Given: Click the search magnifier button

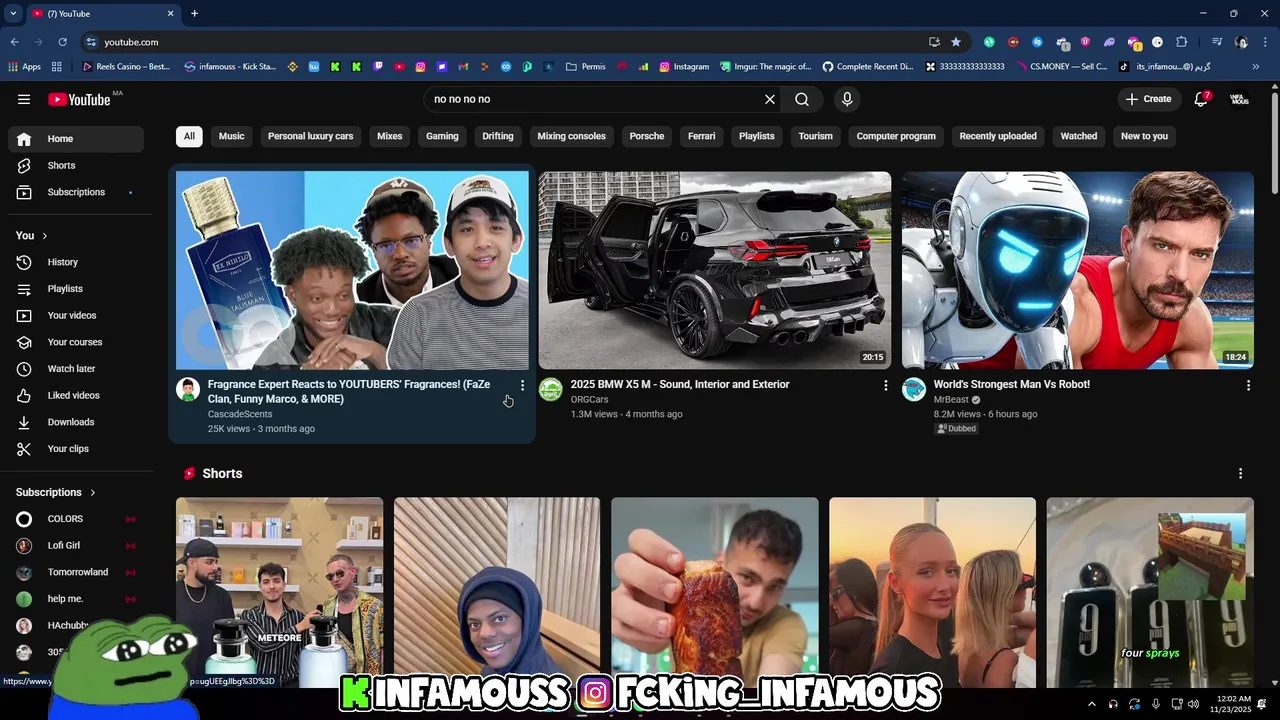Looking at the screenshot, I should 802,99.
